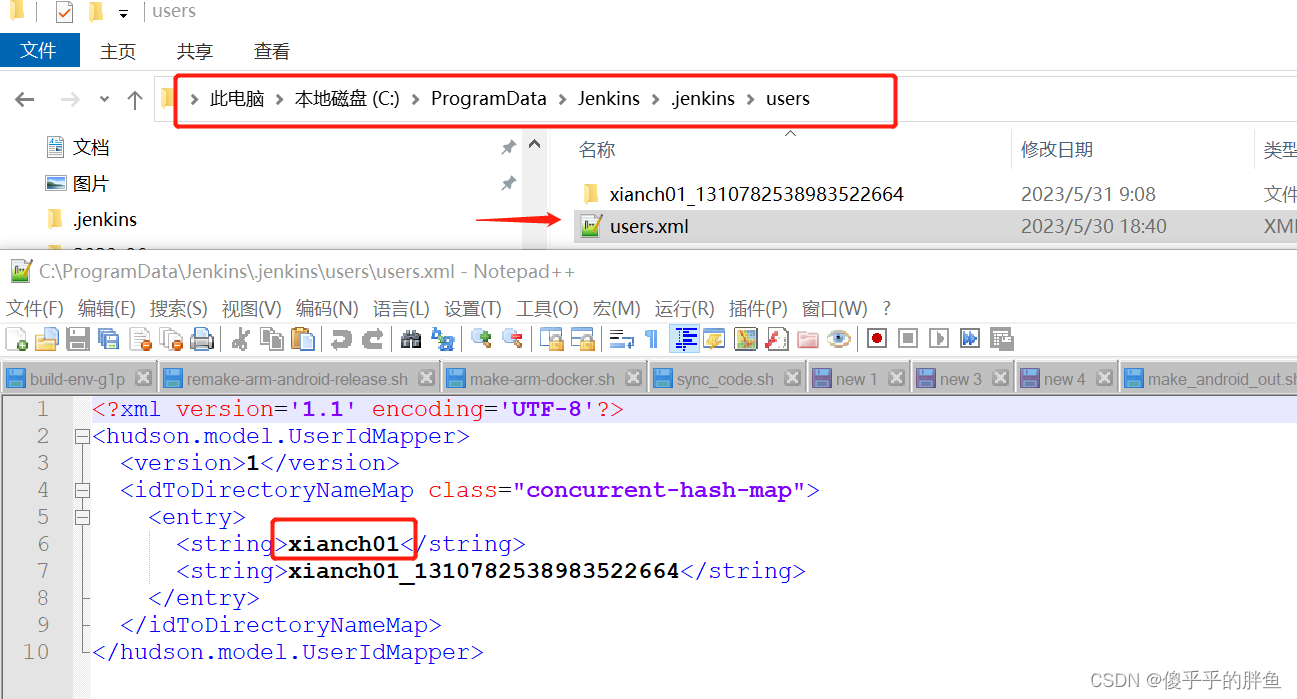Open the Replace dialog toolbar icon

tap(442, 339)
